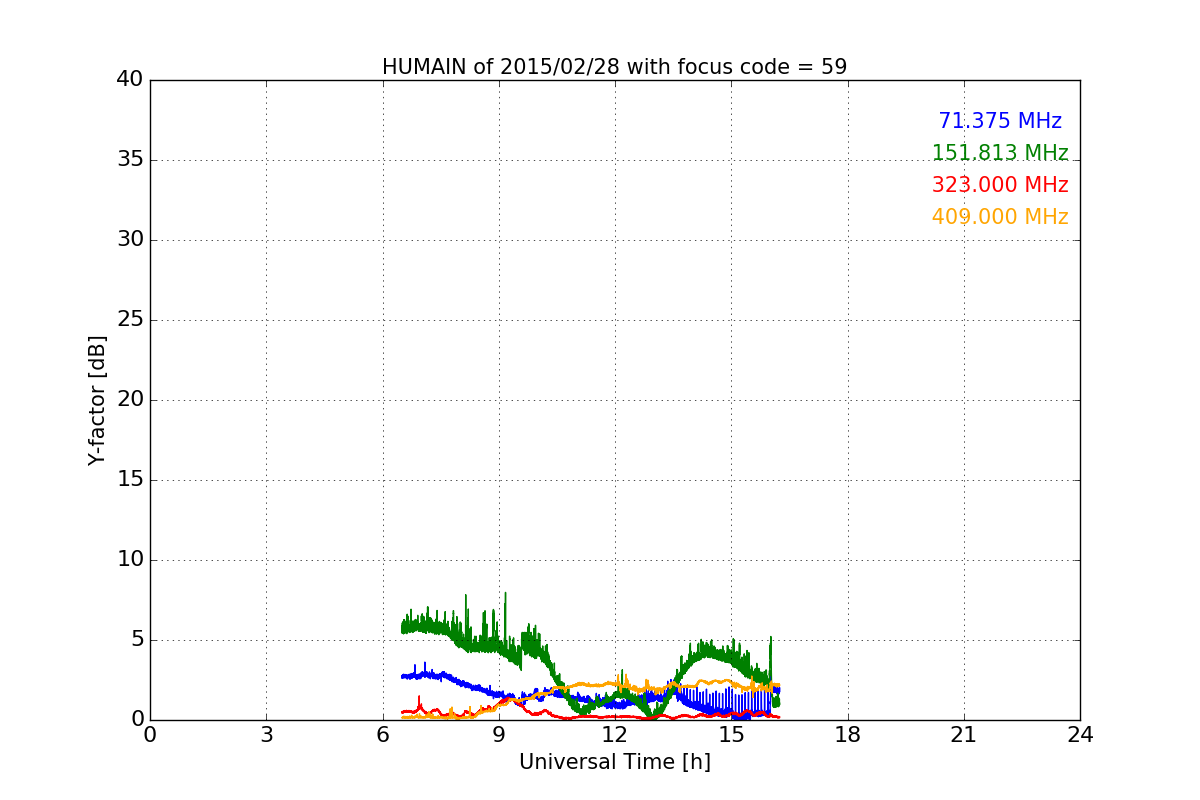The width and height of the screenshot is (1200, 800).
Task: Click the x-axis tick label 12
Action: point(615,735)
